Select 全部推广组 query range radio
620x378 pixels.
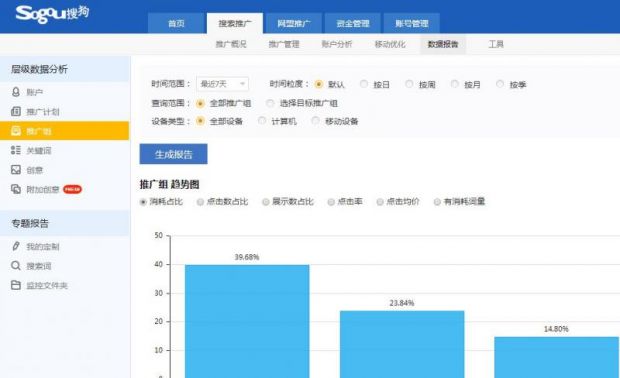(200, 104)
